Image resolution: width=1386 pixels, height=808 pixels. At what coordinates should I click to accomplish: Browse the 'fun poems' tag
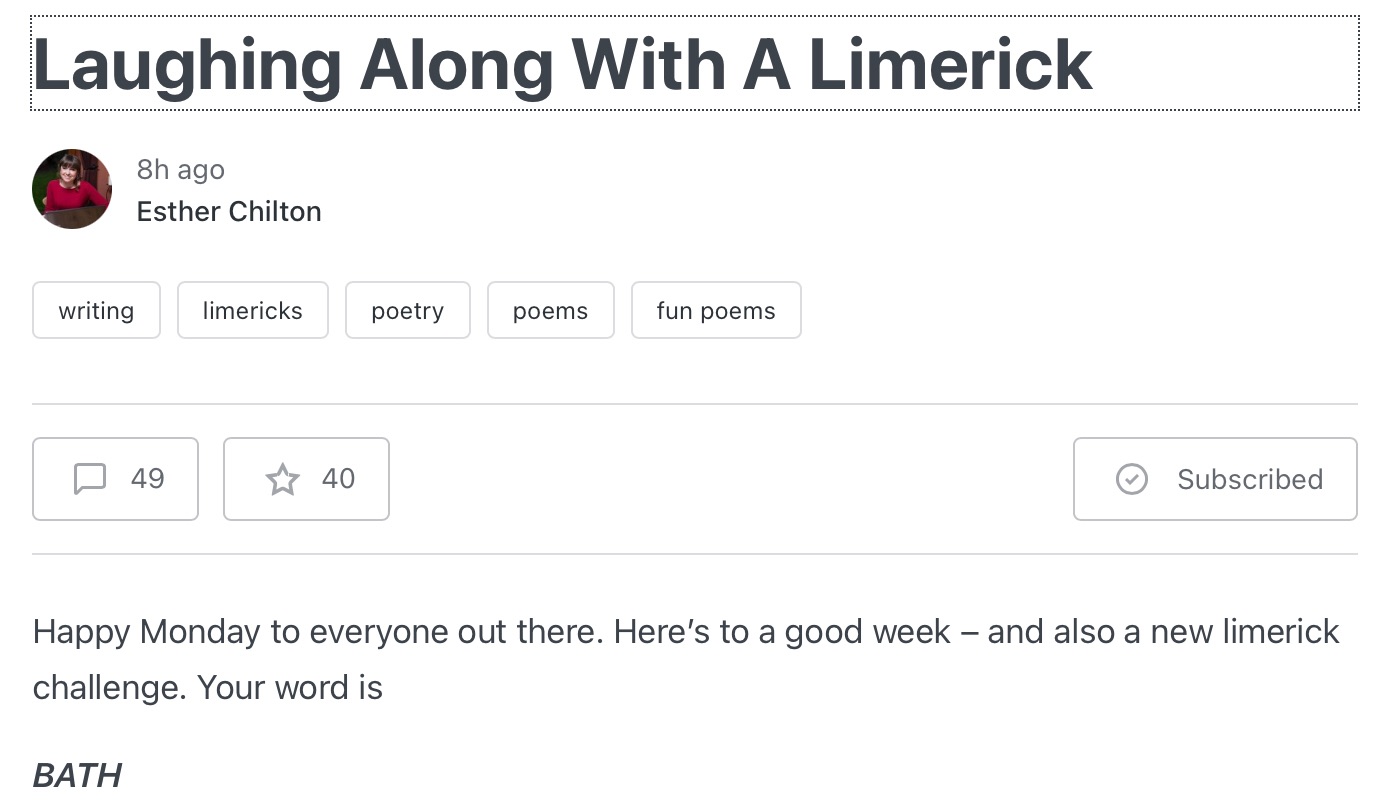pos(716,311)
